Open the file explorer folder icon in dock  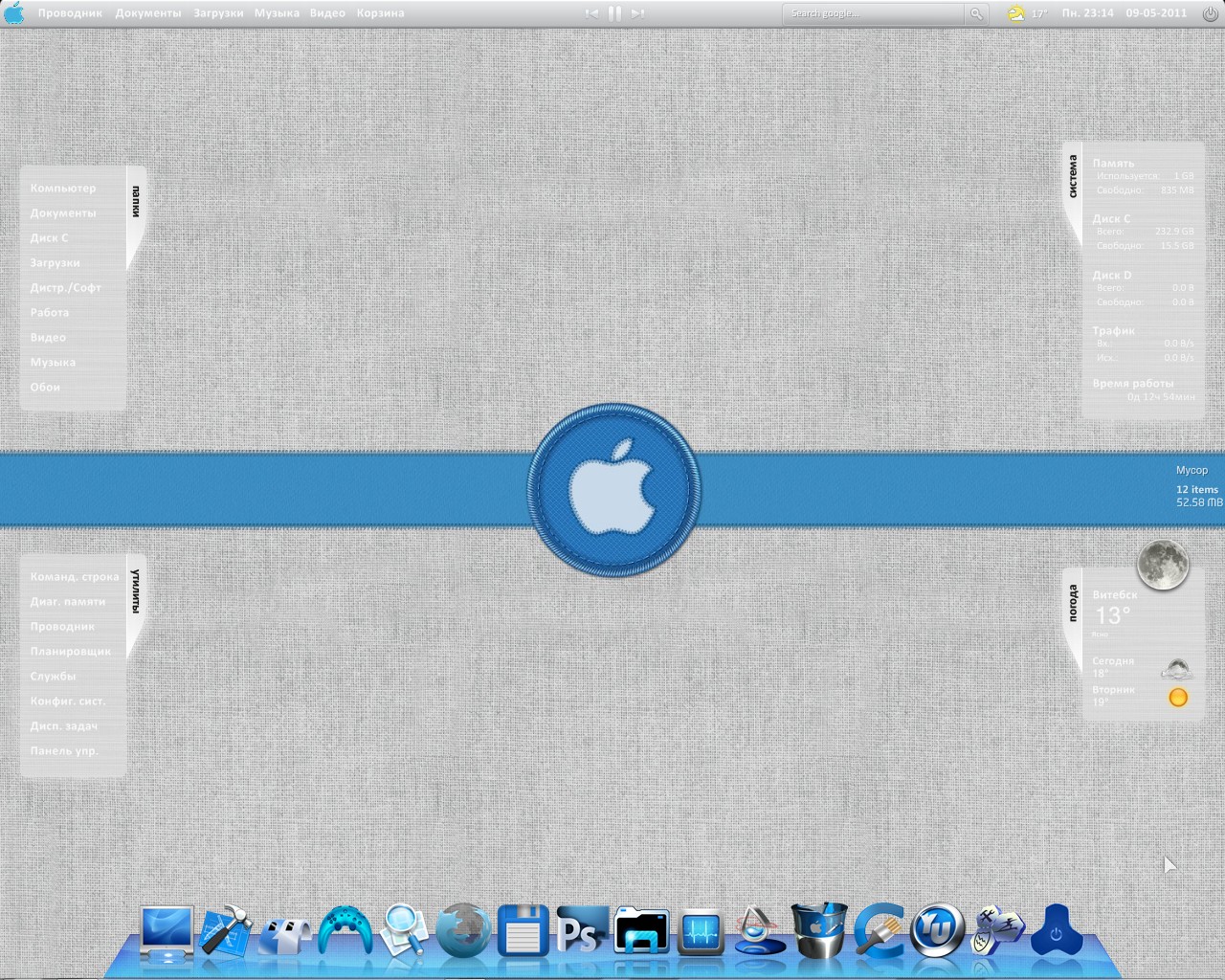point(641,931)
